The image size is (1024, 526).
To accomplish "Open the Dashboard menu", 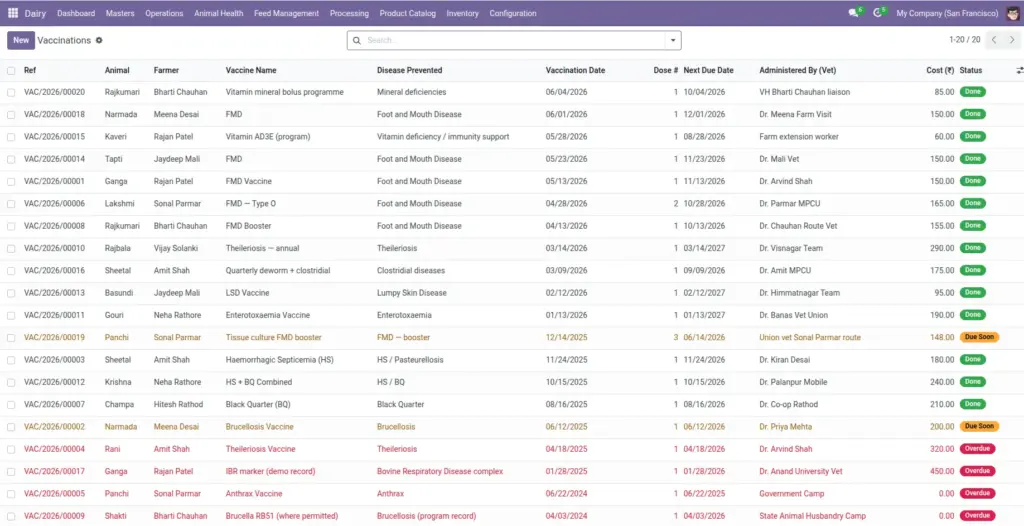I will [76, 13].
